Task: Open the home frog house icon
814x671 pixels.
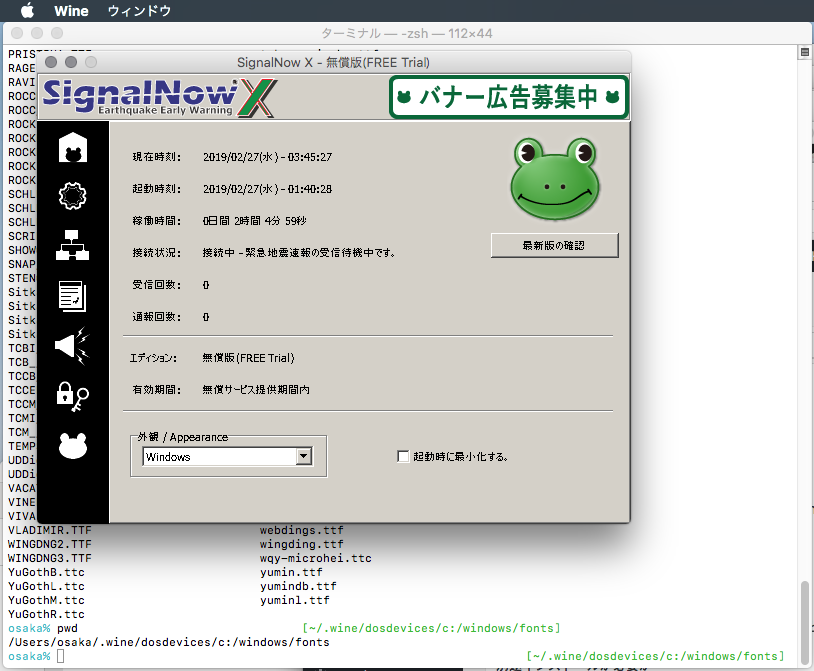Action: (x=73, y=147)
